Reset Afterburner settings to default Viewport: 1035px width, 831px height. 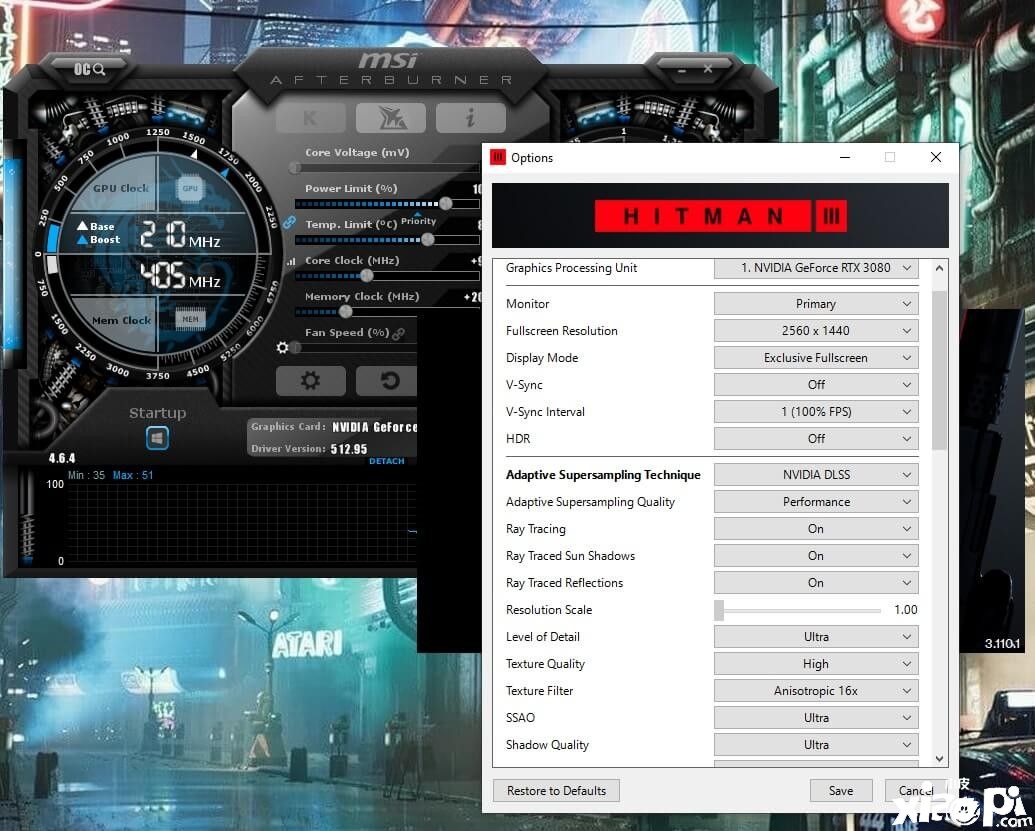click(x=389, y=381)
